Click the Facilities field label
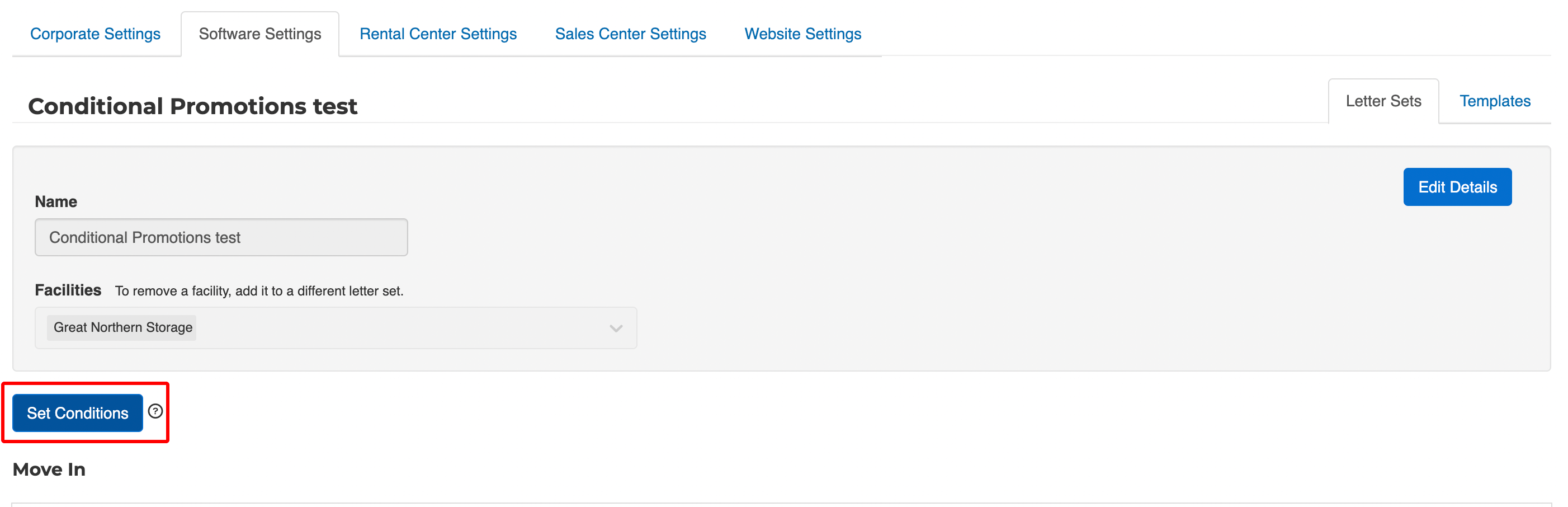Image resolution: width=1568 pixels, height=507 pixels. (x=68, y=290)
